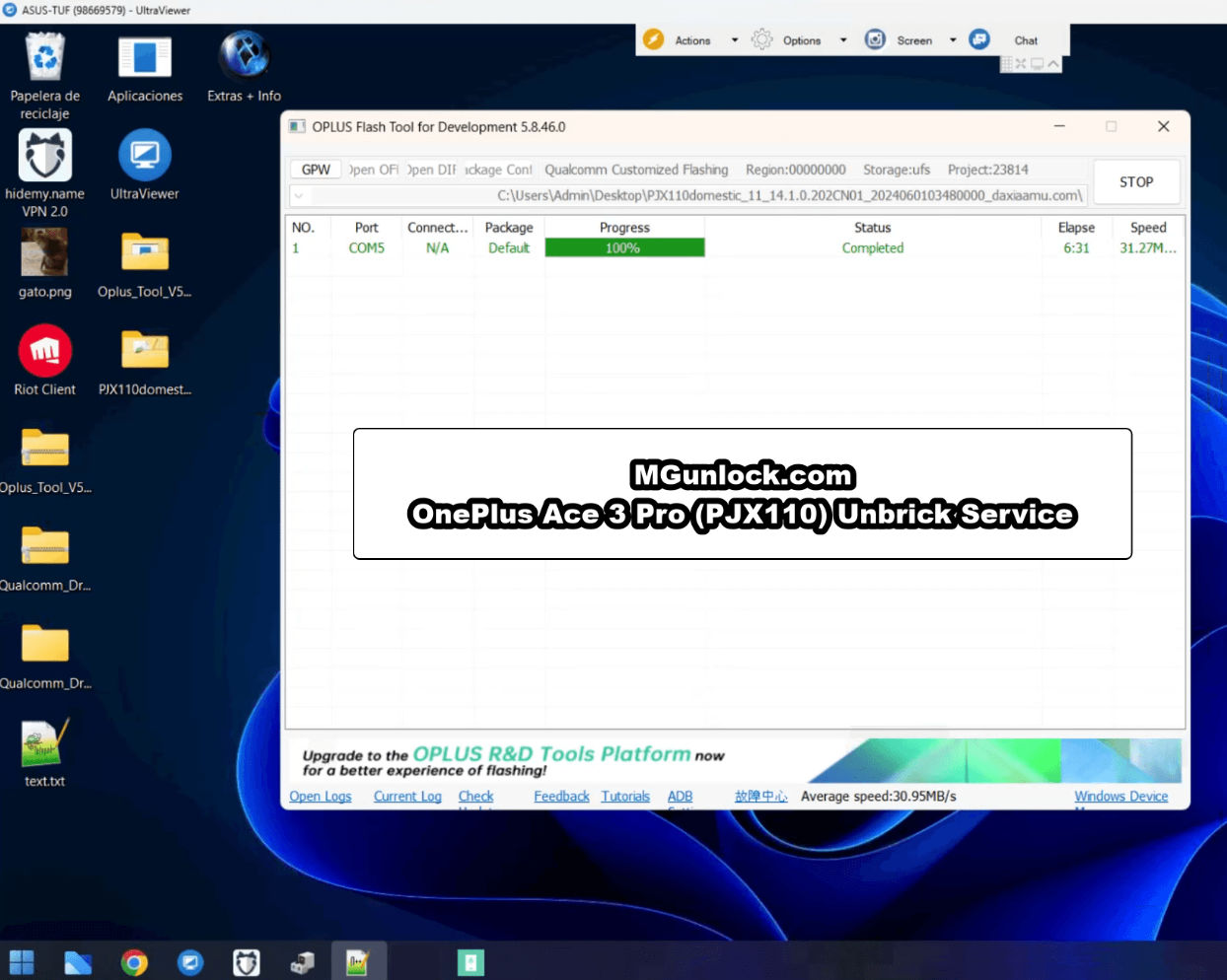Screen dimensions: 1227x980
Task: Select the UltraViewer desktop icon
Action: 145,165
